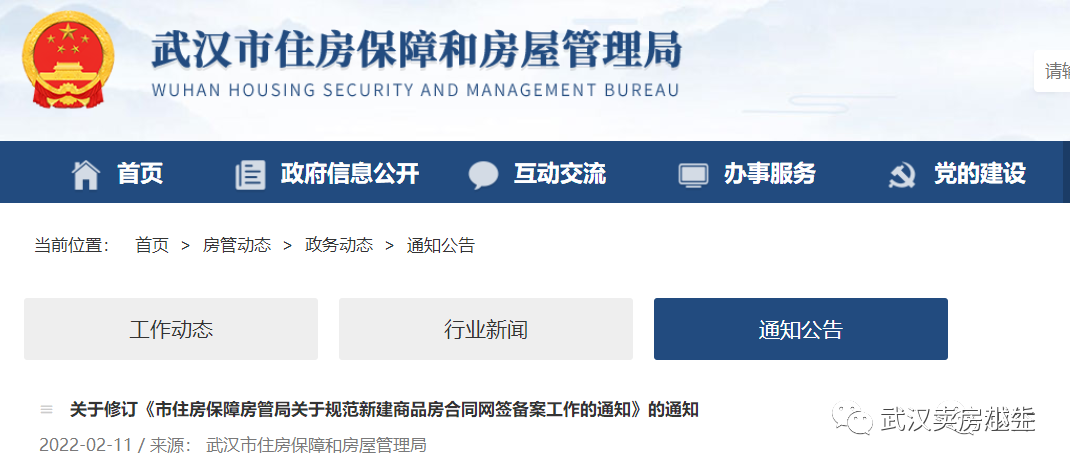The width and height of the screenshot is (1070, 466).
Task: Open the 首页 navigation menu item
Action: pos(140,175)
